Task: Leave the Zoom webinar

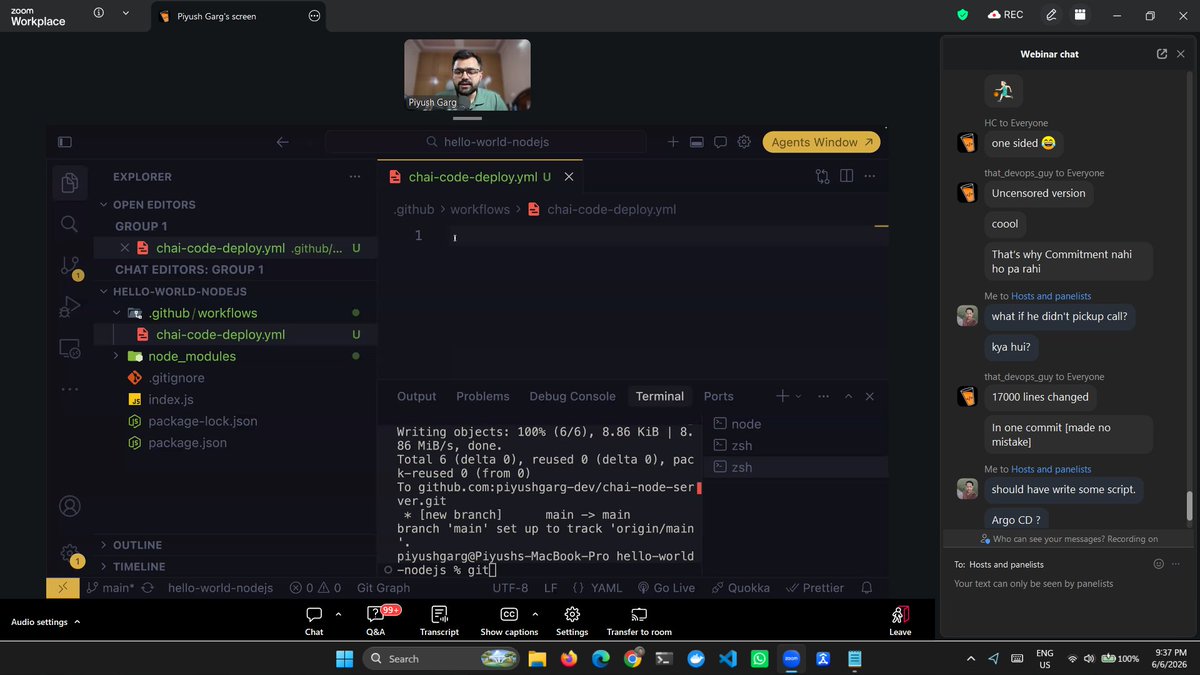Action: 900,620
